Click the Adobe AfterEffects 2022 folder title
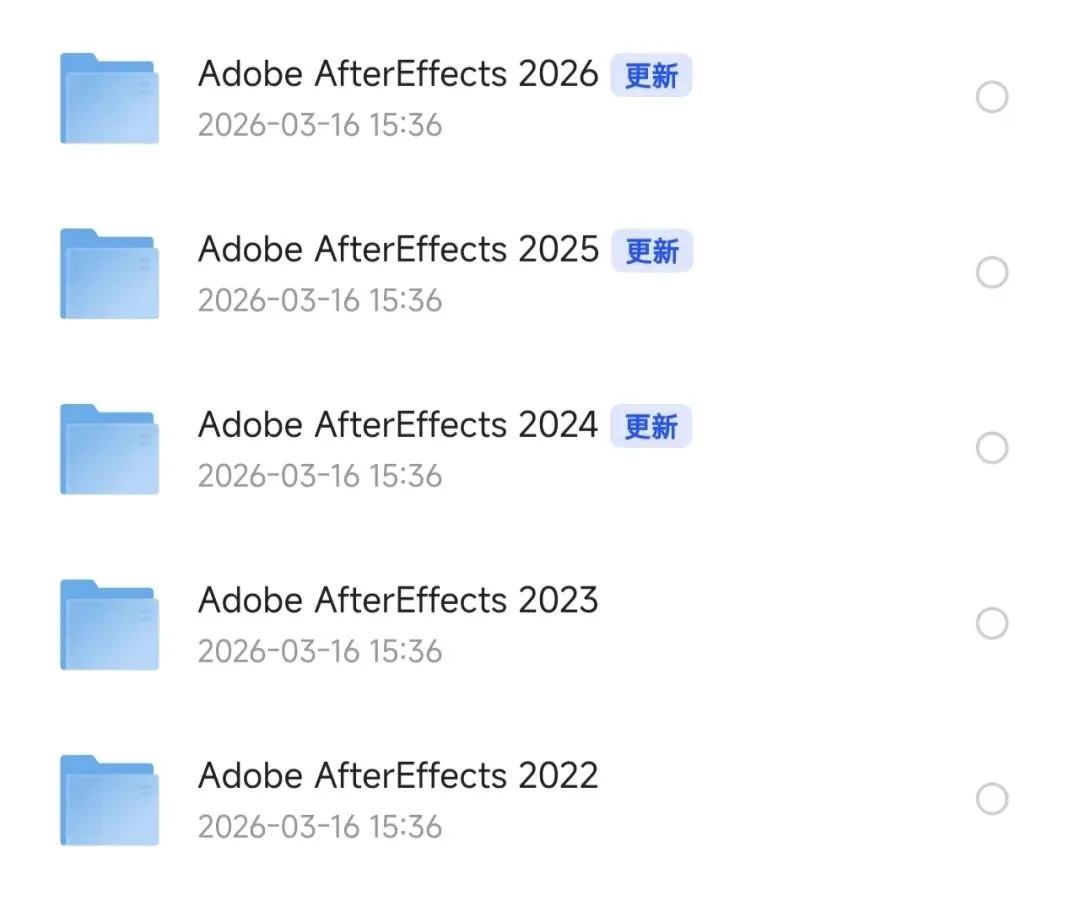Viewport: 1080px width, 912px height. [398, 776]
